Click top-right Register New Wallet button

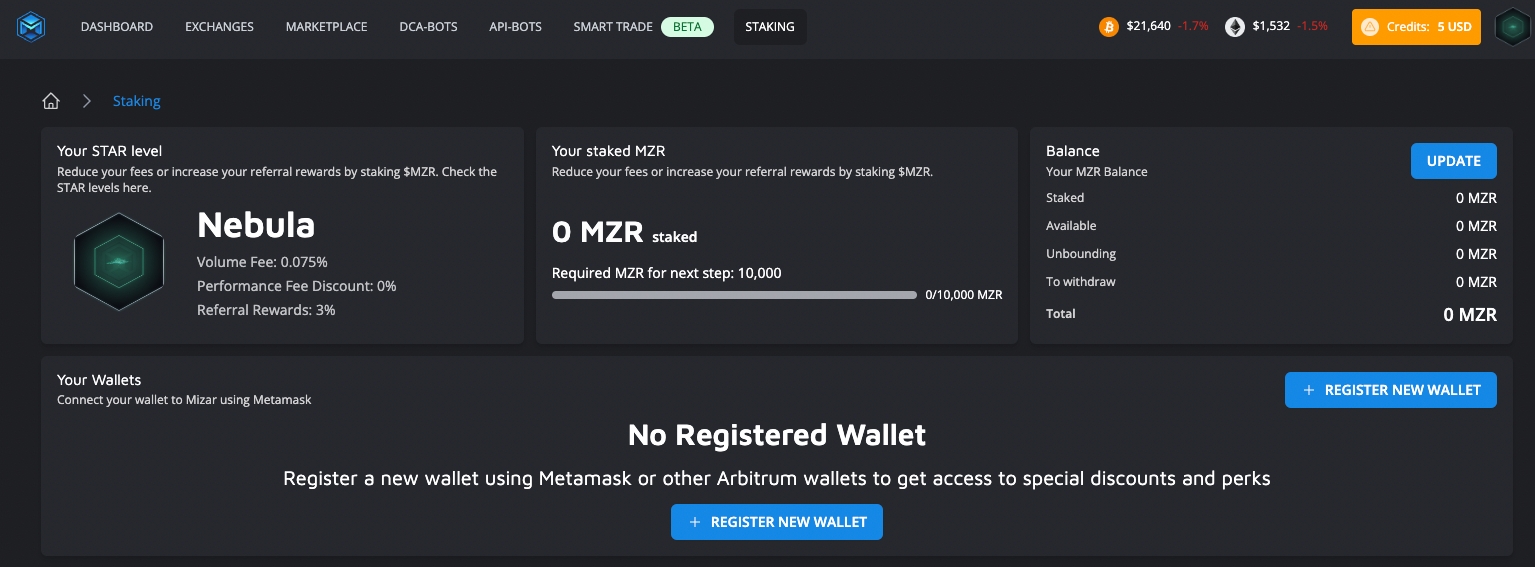(x=1390, y=390)
